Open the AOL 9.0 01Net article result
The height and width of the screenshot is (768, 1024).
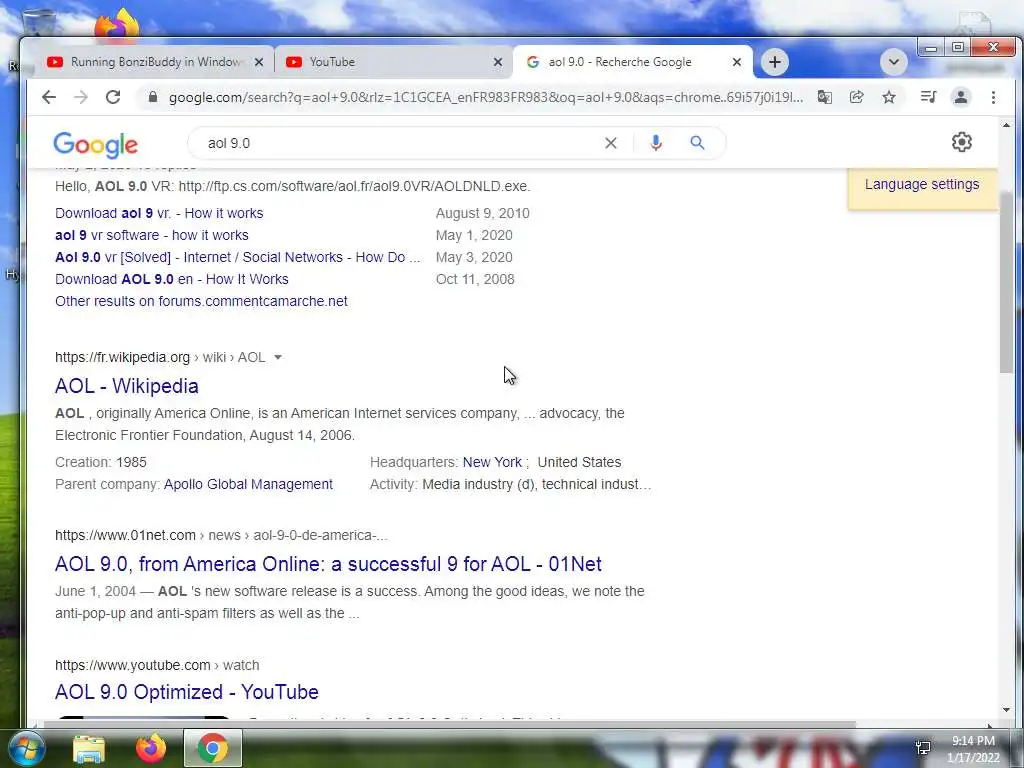tap(328, 564)
